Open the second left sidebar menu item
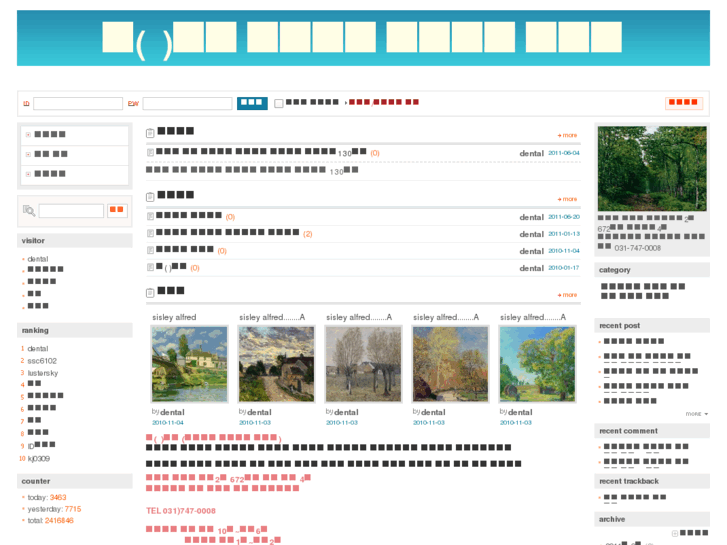The width and height of the screenshot is (727, 545). pyautogui.click(x=51, y=154)
